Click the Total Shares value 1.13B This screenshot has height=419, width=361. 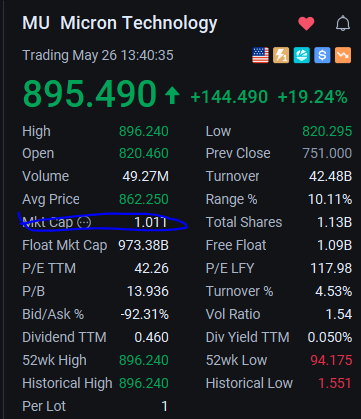click(335, 222)
